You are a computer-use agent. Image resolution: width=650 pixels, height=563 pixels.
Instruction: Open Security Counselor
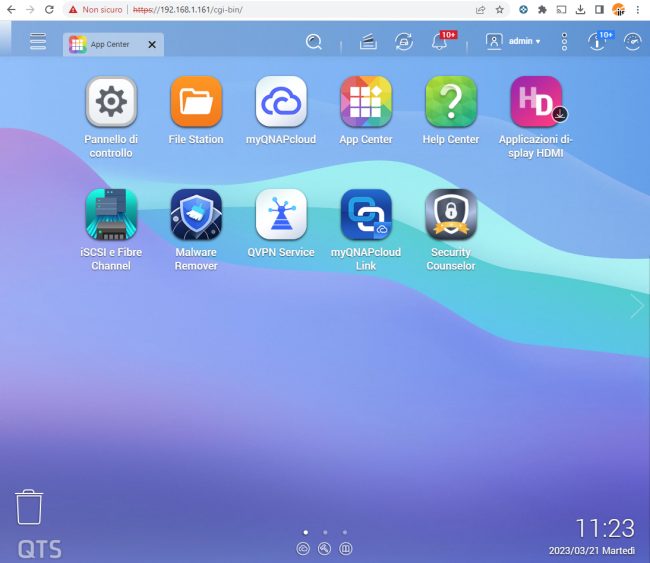coord(451,214)
